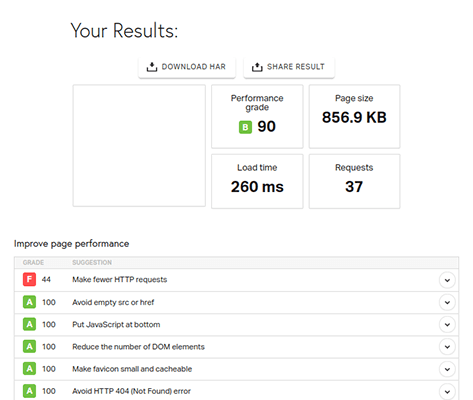
Task: Click the score 44 in the first row
Action: coord(46,280)
